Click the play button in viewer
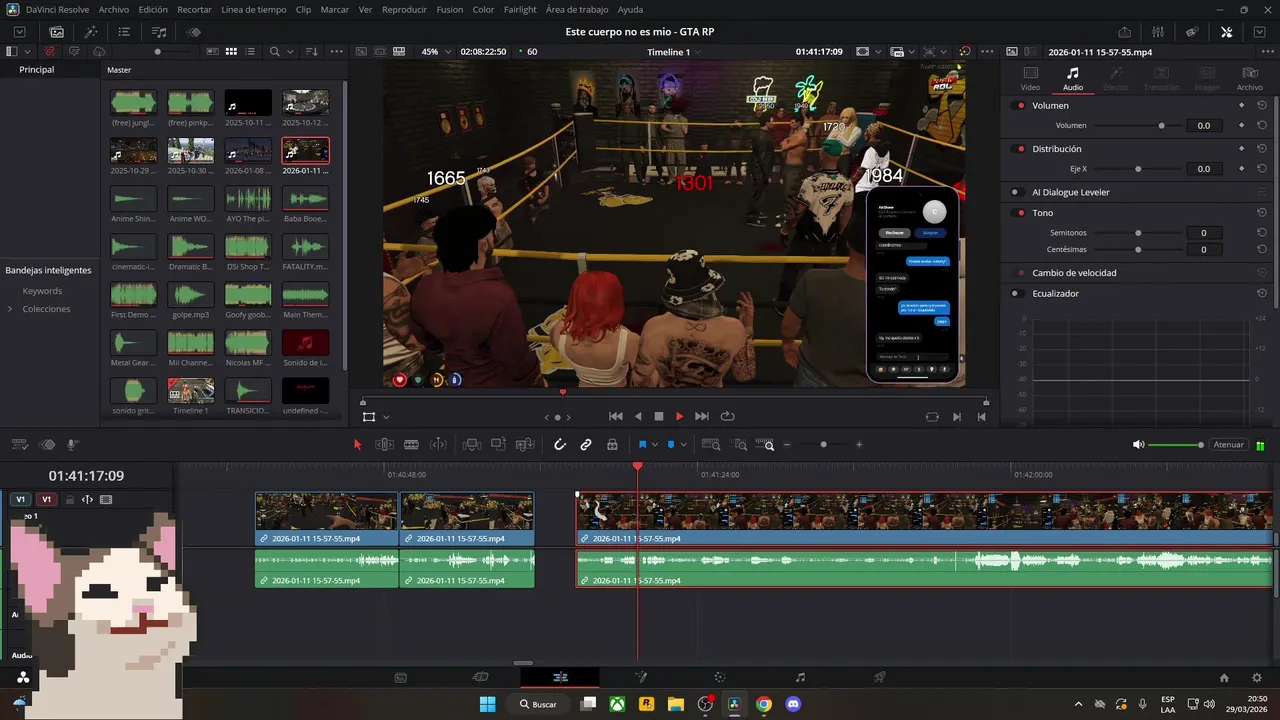Image resolution: width=1280 pixels, height=720 pixels. coord(679,416)
